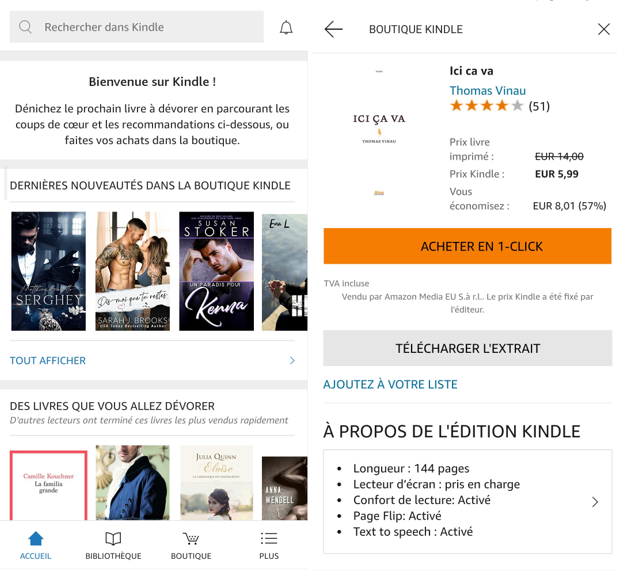Open Julia Quinn's Eloïse book cover
The image size is (617, 580).
click(x=216, y=483)
